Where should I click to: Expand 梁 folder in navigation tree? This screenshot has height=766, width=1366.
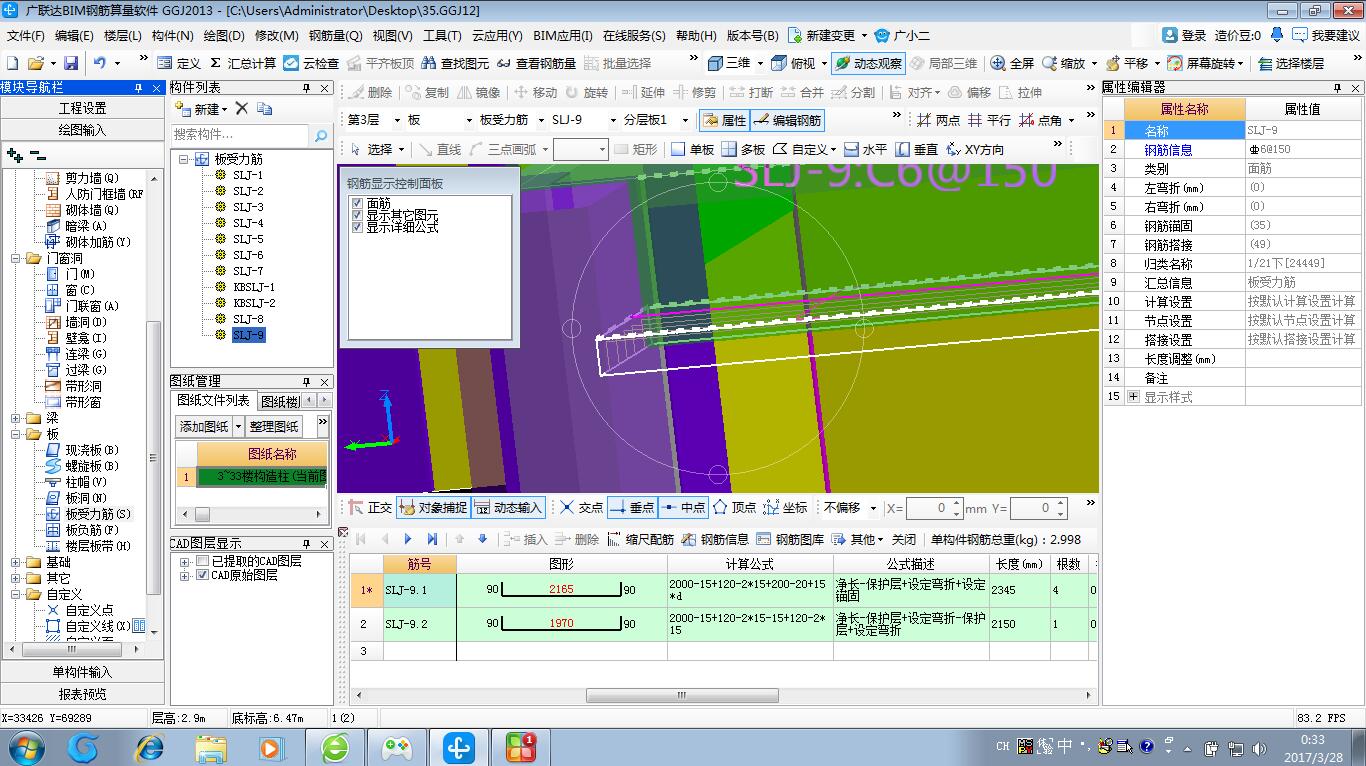[x=16, y=418]
